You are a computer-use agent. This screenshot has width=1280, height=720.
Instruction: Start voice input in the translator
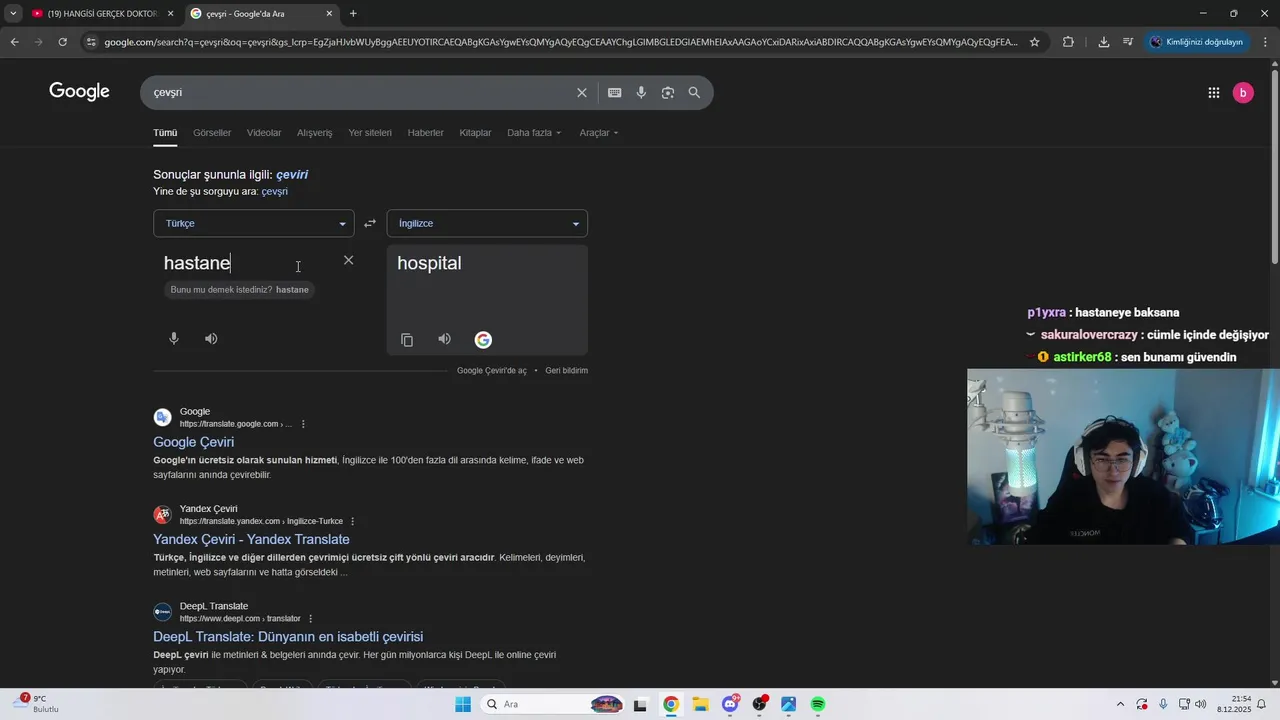point(173,338)
